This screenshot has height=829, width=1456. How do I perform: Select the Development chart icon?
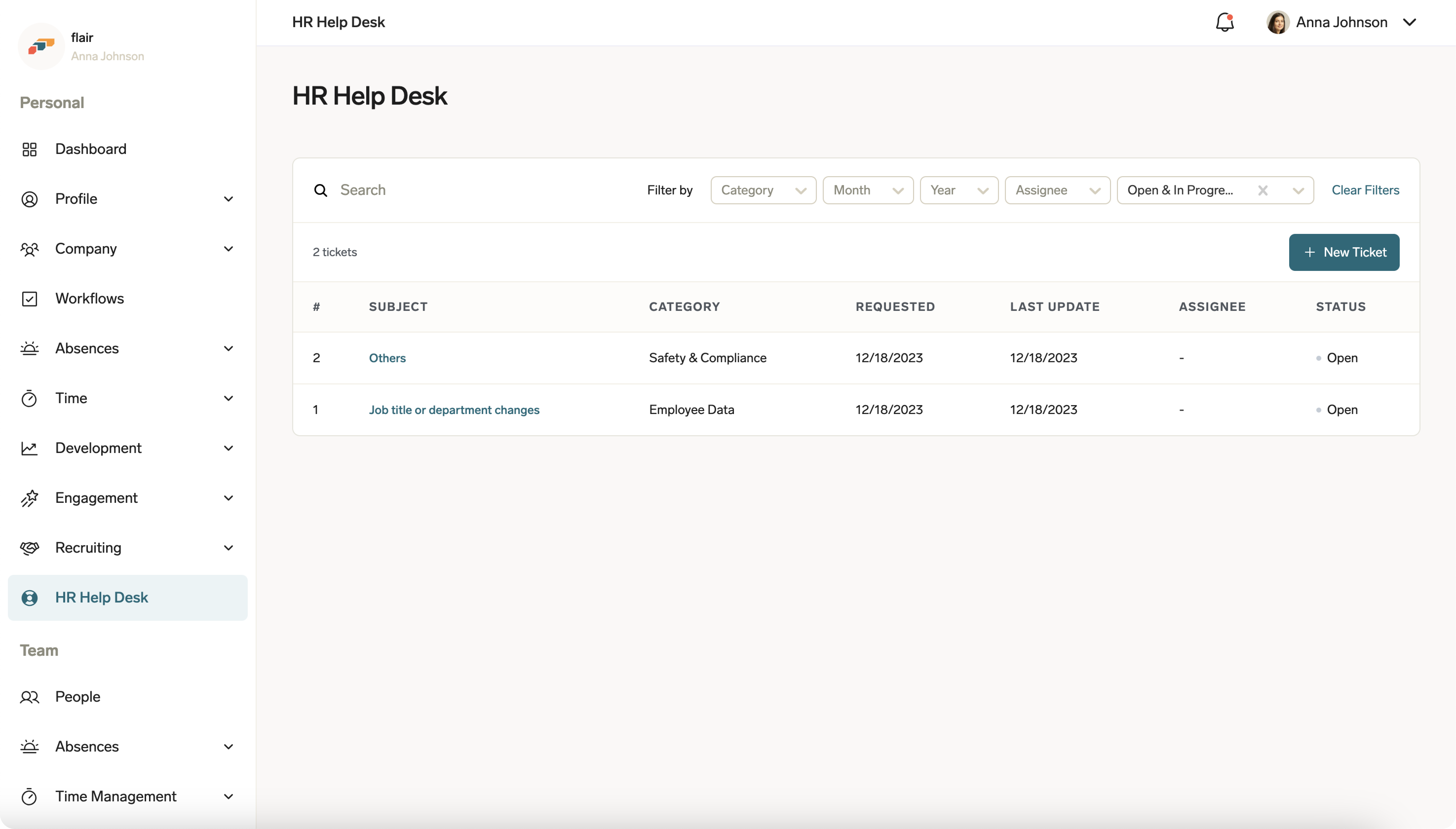(x=30, y=448)
